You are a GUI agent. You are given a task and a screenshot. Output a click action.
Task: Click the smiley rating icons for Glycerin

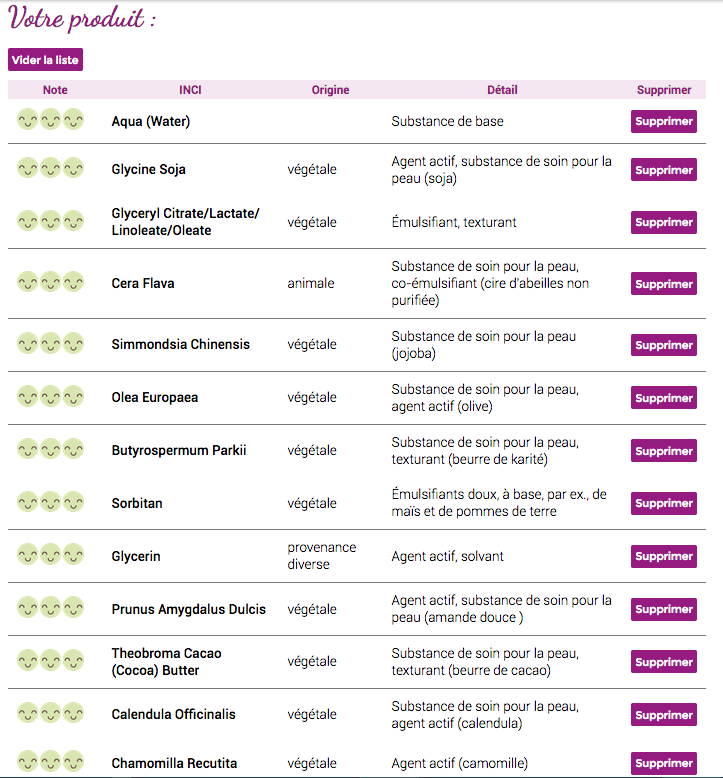(x=51, y=555)
